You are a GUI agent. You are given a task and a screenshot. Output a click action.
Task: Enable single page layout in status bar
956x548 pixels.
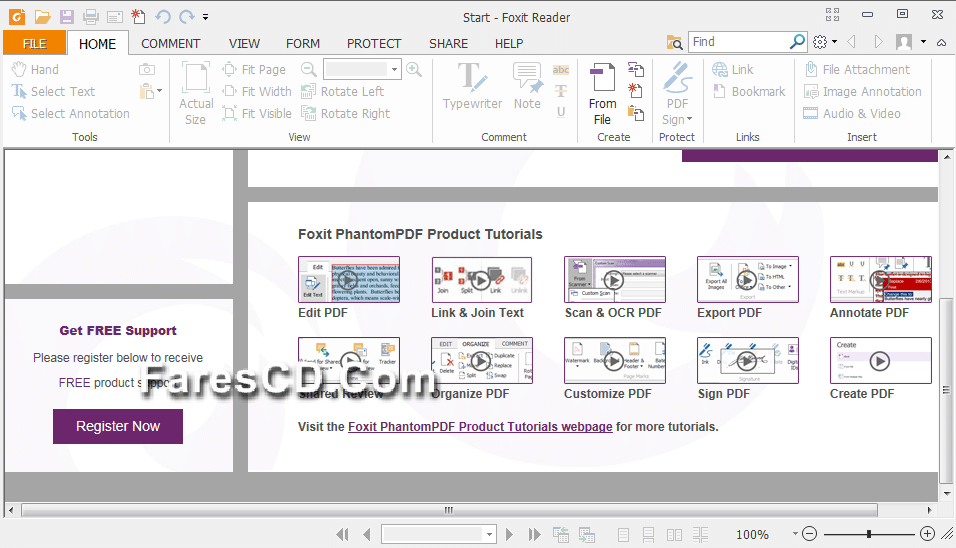point(623,535)
